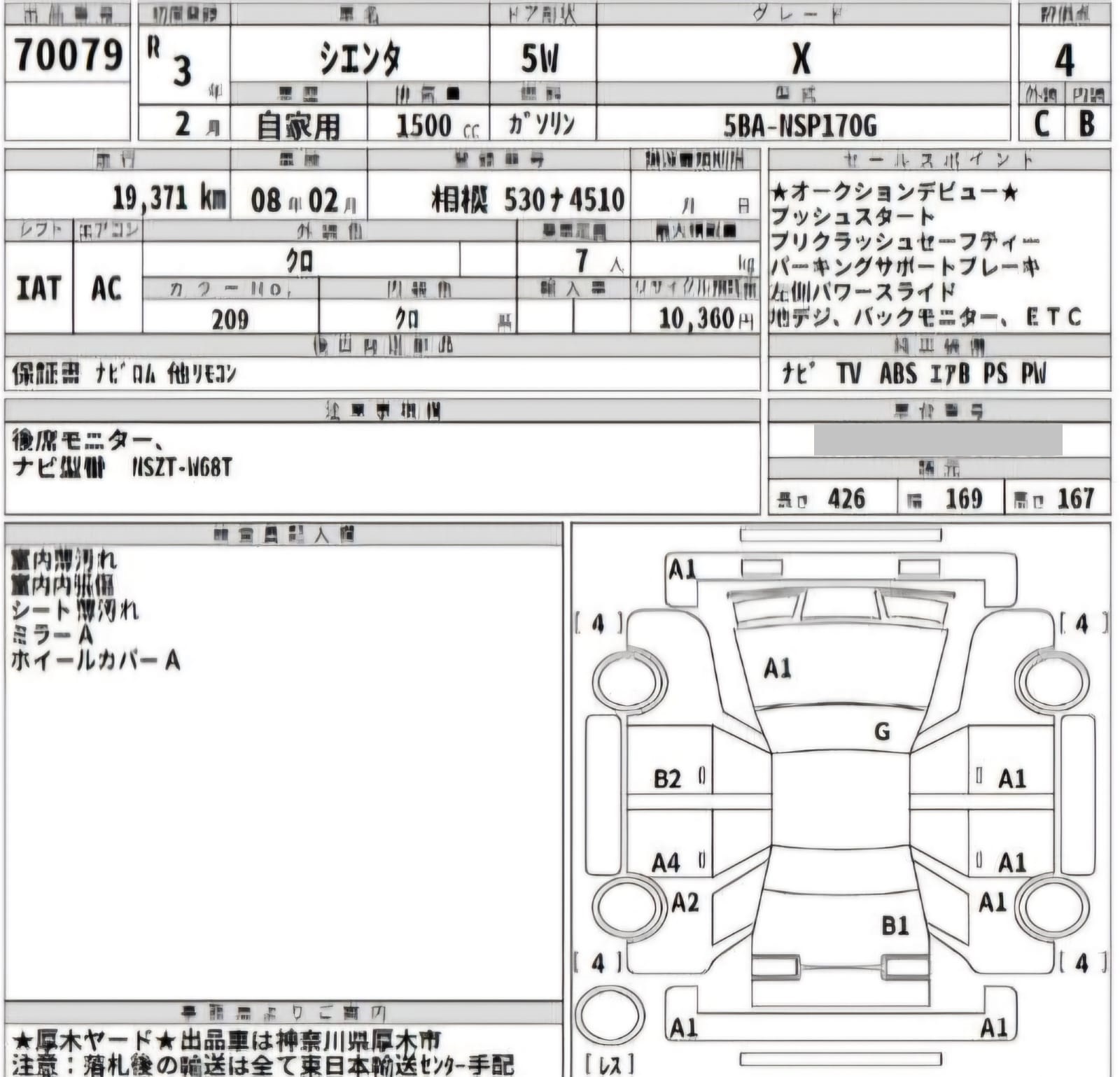Click the fuel type ガソリン
The width and height of the screenshot is (1120, 1077).
[x=542, y=125]
